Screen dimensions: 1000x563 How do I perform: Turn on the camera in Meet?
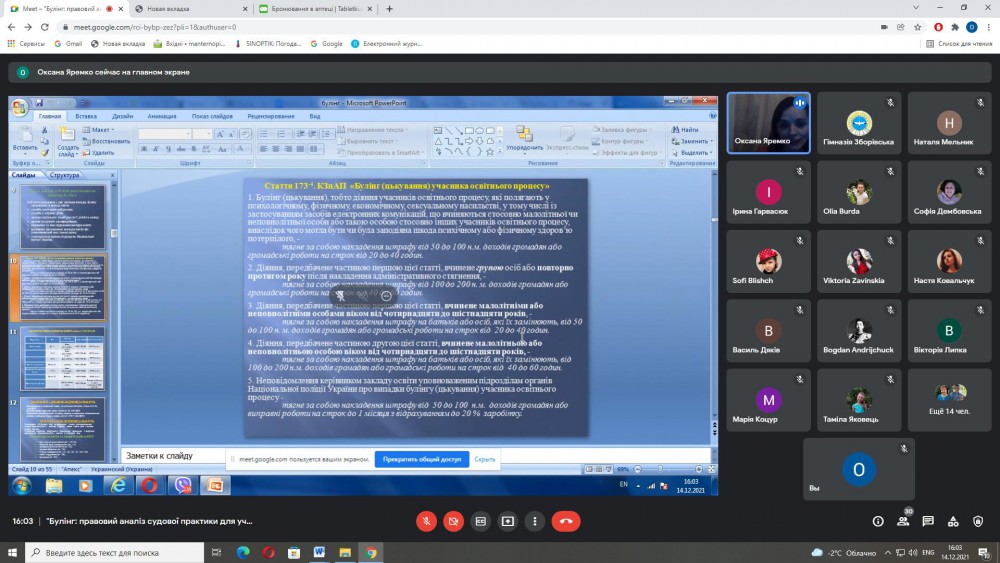tap(454, 521)
